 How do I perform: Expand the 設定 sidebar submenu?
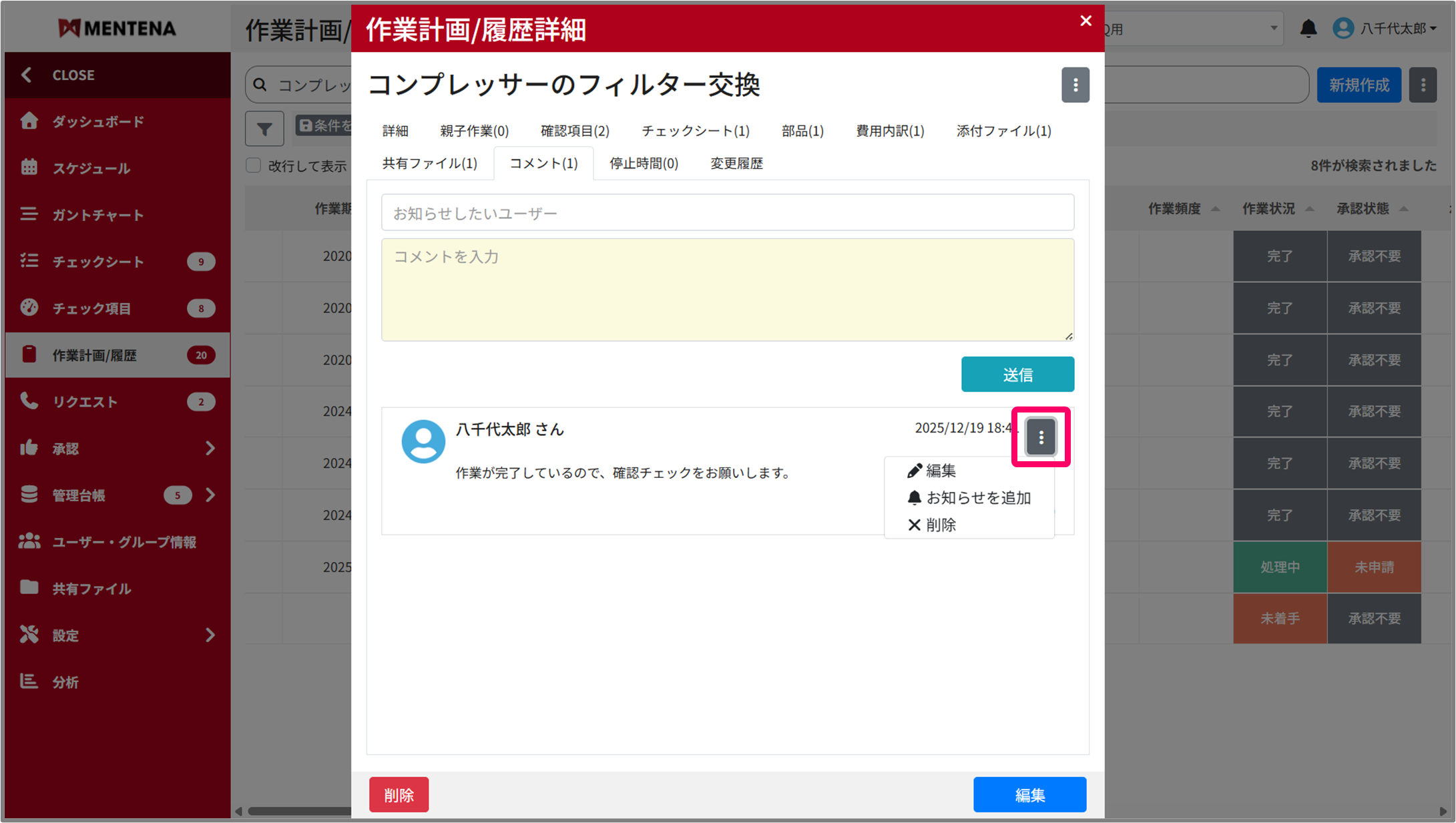click(x=210, y=635)
